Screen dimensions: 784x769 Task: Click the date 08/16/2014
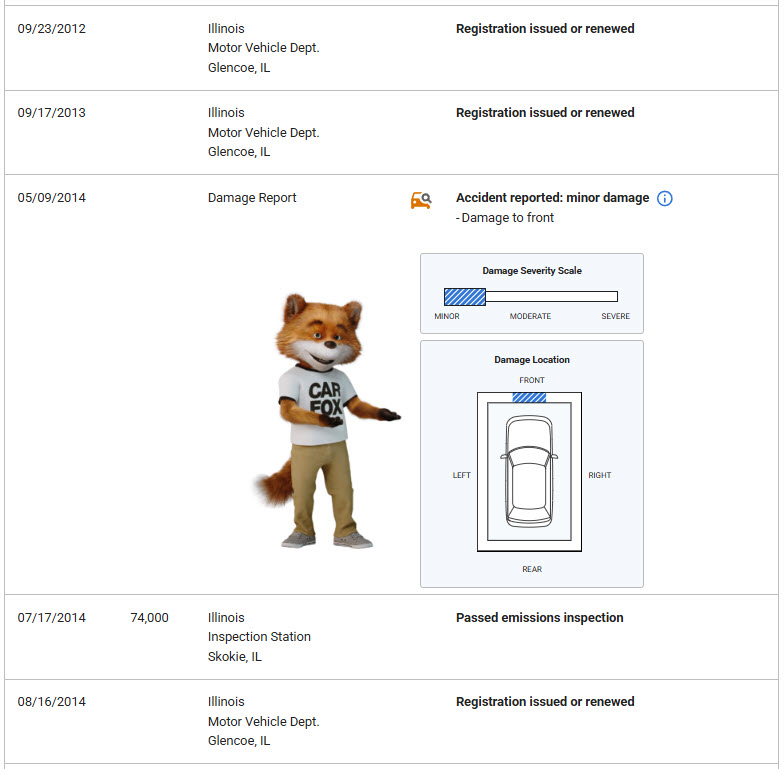pos(52,702)
